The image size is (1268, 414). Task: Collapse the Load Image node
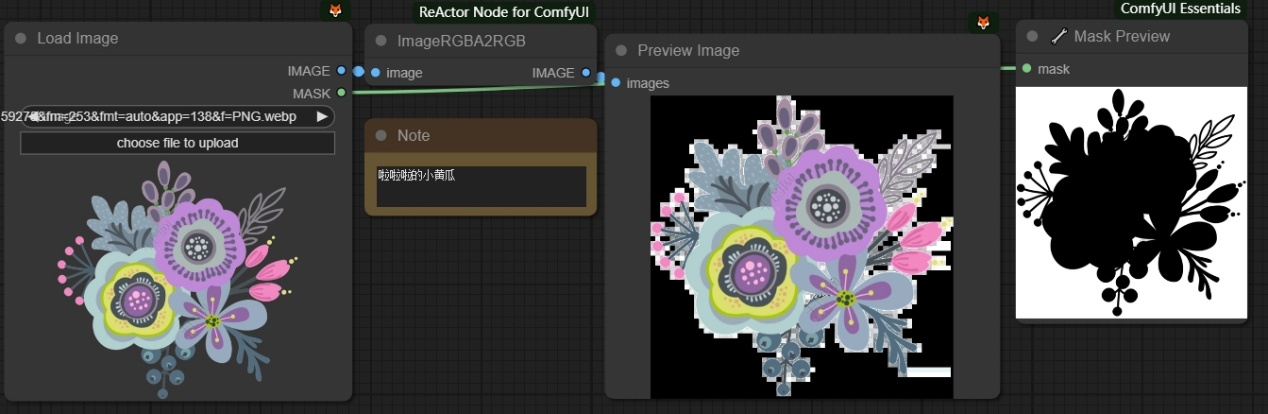(20, 39)
